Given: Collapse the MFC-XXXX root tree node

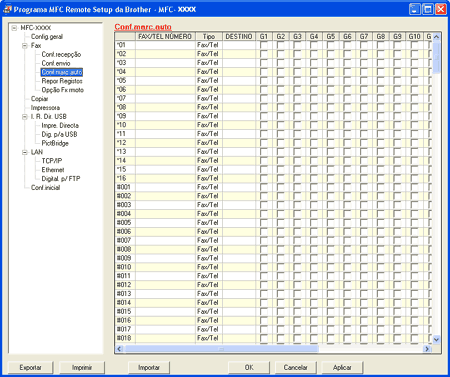Looking at the screenshot, I should (x=14, y=28).
